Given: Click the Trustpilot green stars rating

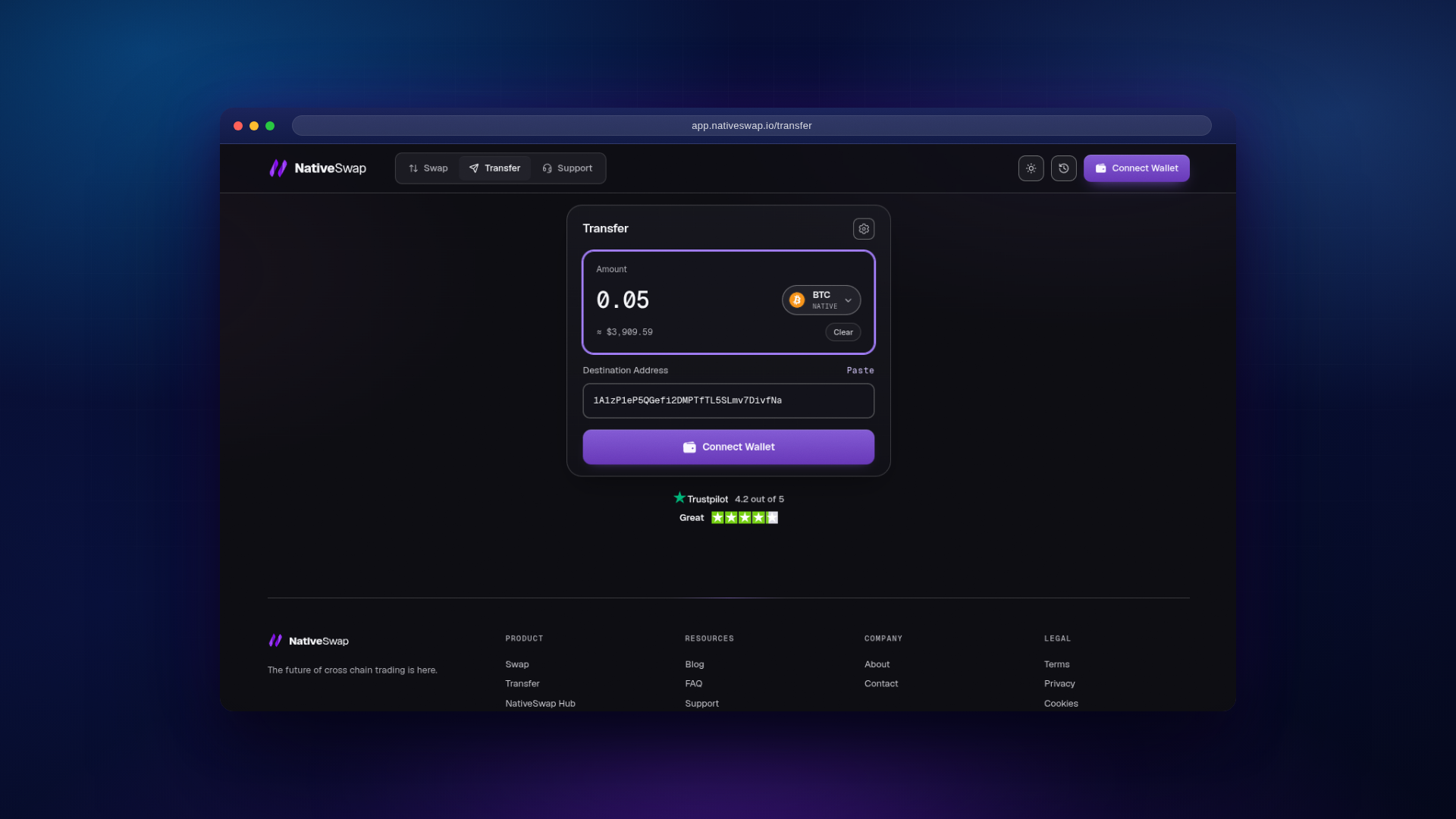Looking at the screenshot, I should 745,518.
